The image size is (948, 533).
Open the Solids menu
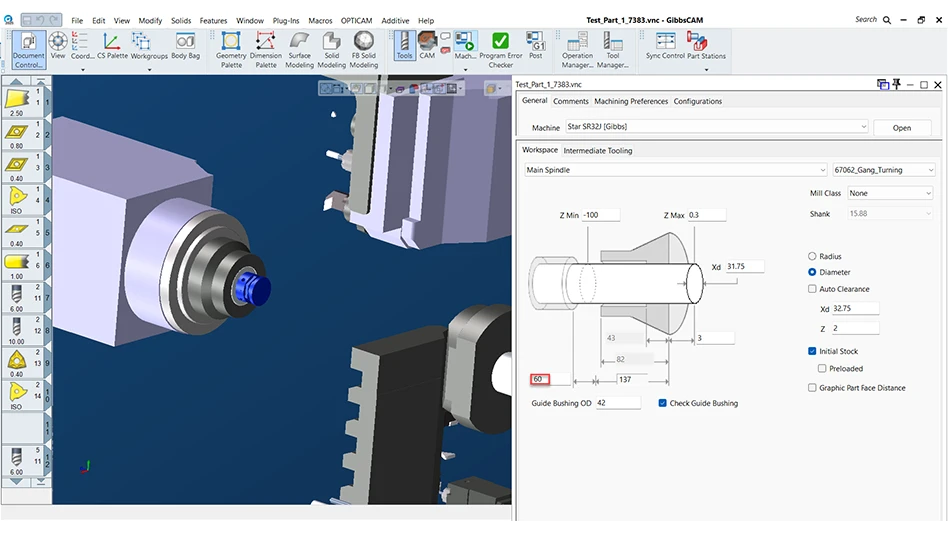coord(181,21)
